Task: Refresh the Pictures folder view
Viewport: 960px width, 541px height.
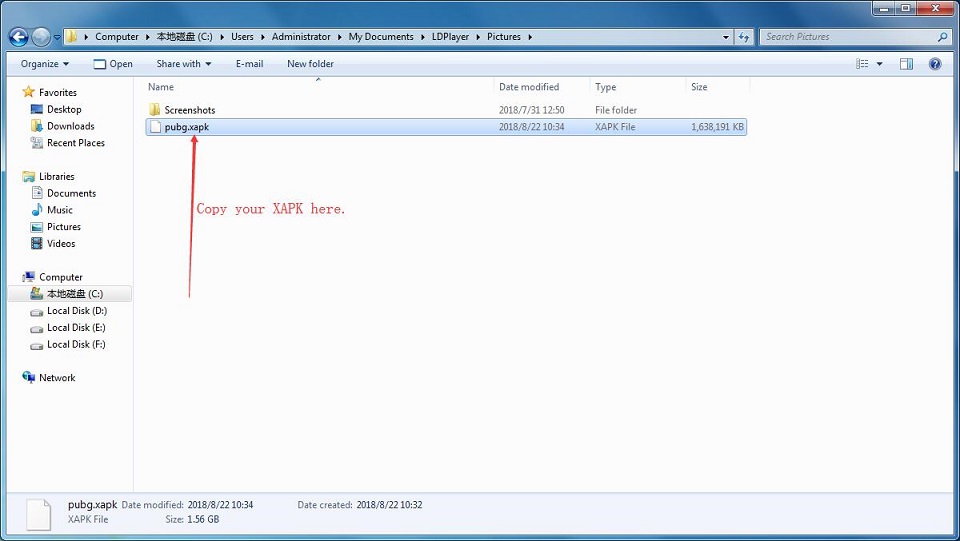Action: [744, 37]
